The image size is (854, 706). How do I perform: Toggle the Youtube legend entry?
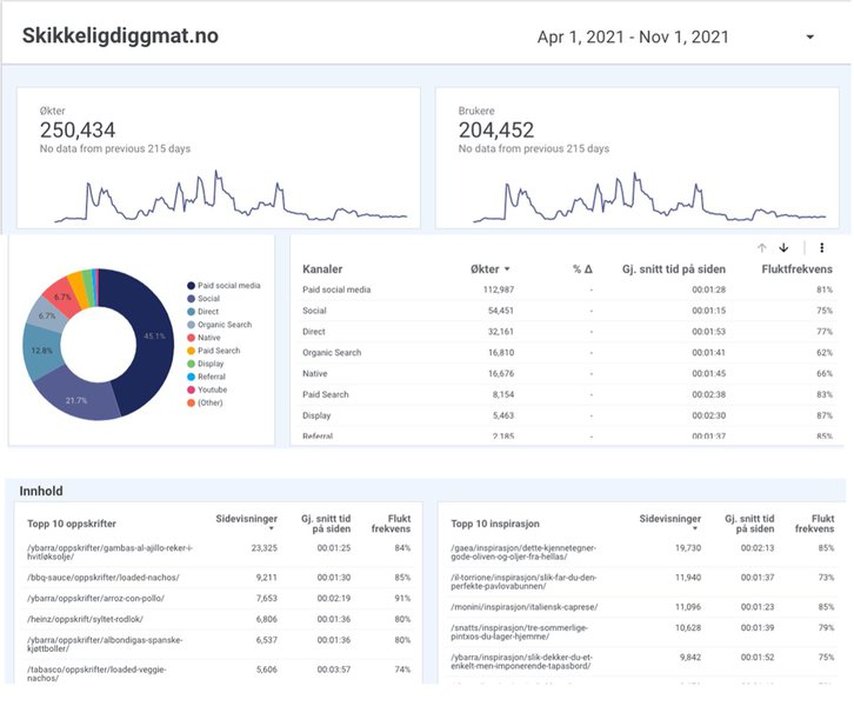[x=208, y=389]
